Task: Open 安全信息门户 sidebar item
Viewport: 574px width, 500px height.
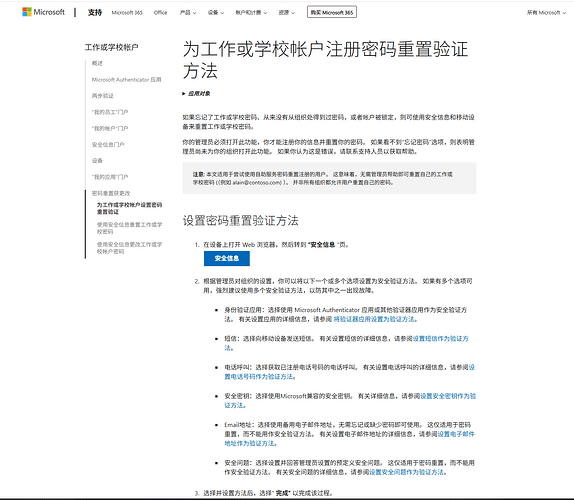Action: click(108, 144)
